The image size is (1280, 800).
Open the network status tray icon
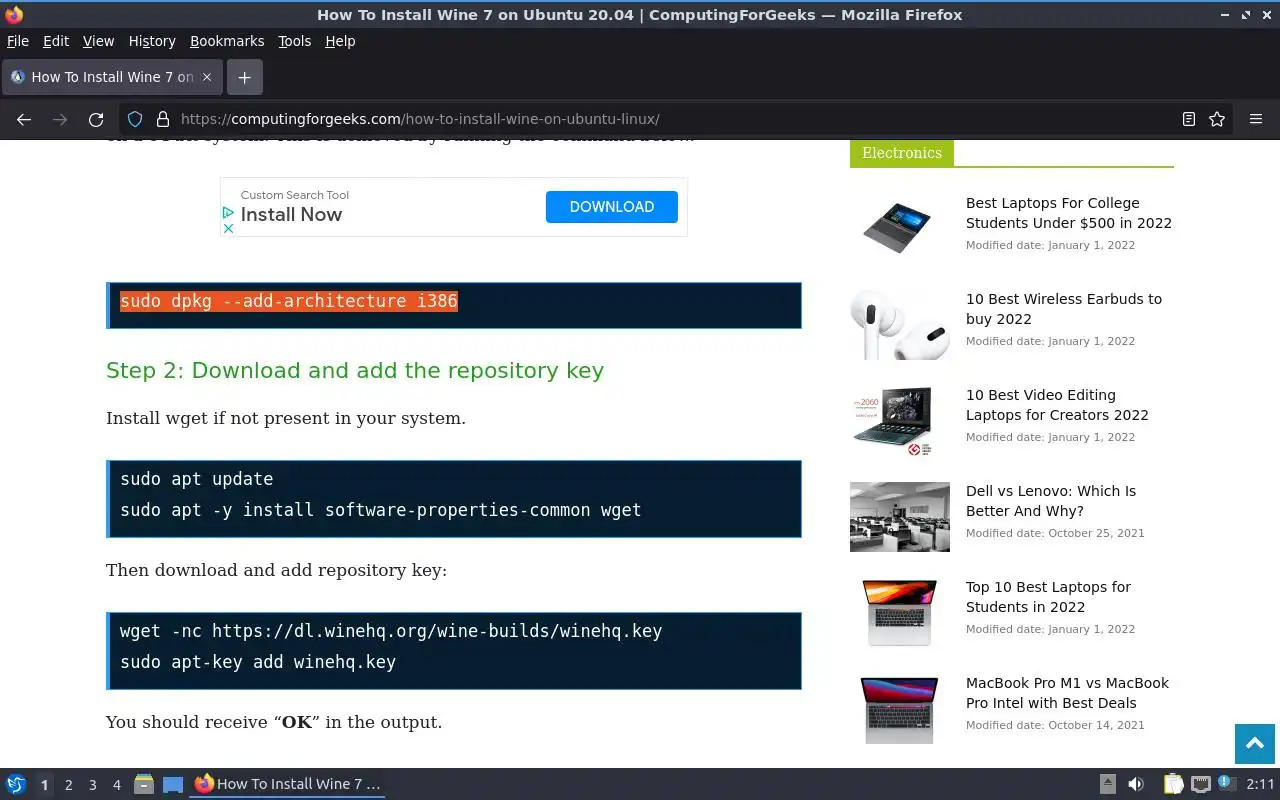click(x=1201, y=784)
